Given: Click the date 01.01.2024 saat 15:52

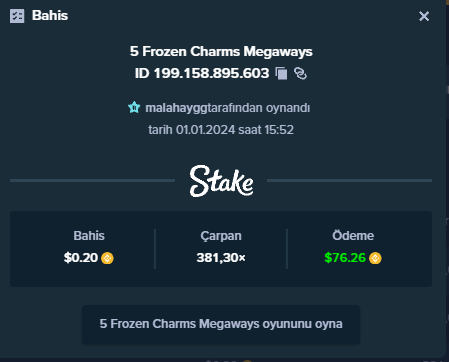Looking at the screenshot, I should tap(235, 130).
